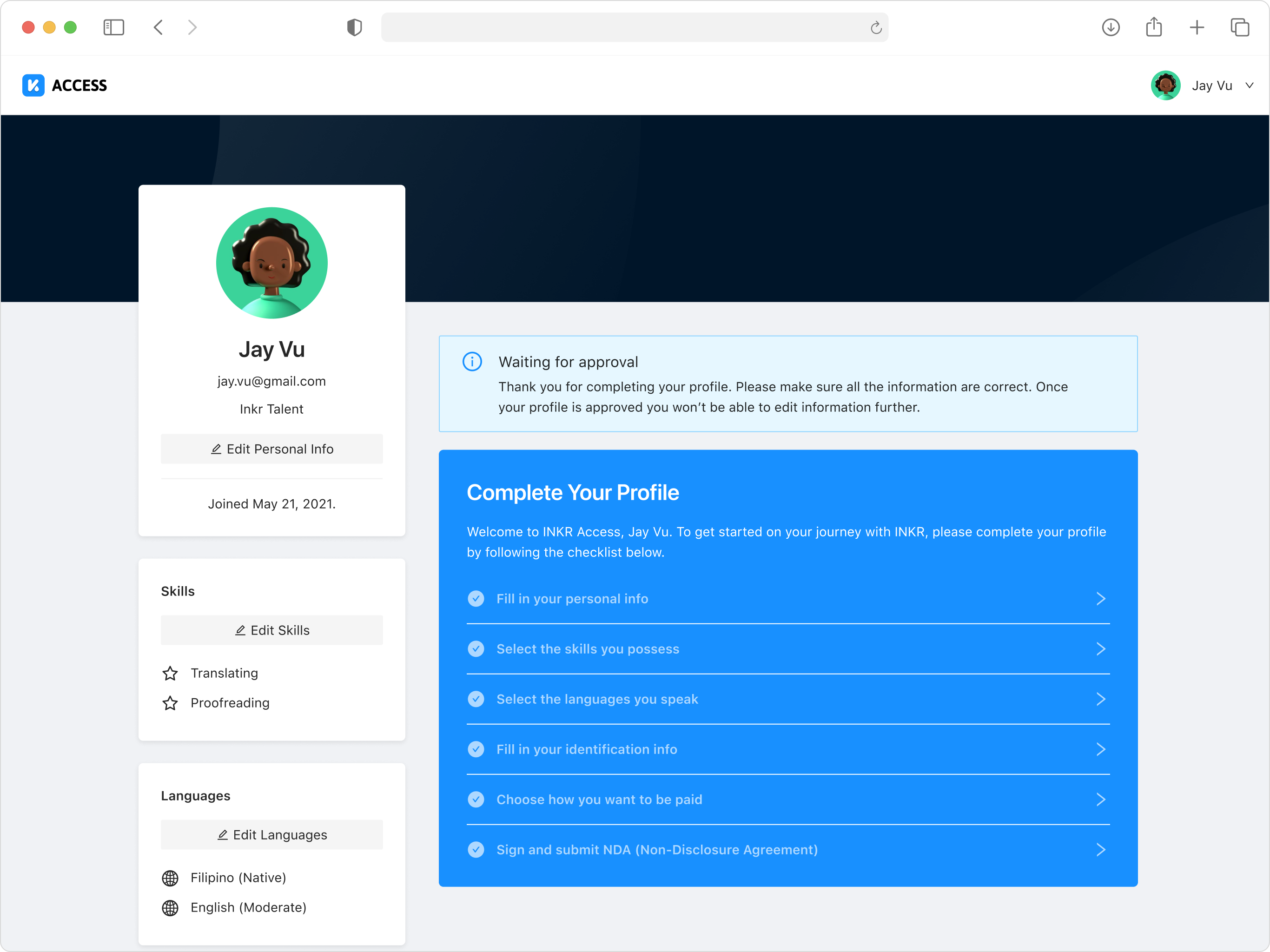The image size is (1270, 952).
Task: Click the globe icon beside Filipino (Native)
Action: [x=170, y=877]
